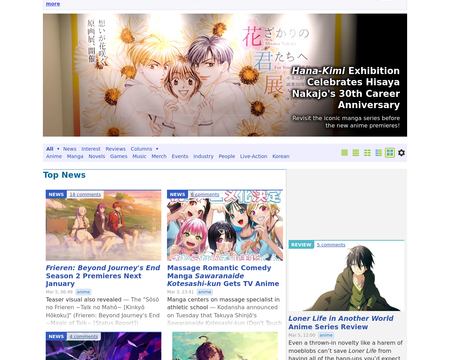The width and height of the screenshot is (450, 360).
Task: Click Loner Life review summary text
Action: [346, 350]
